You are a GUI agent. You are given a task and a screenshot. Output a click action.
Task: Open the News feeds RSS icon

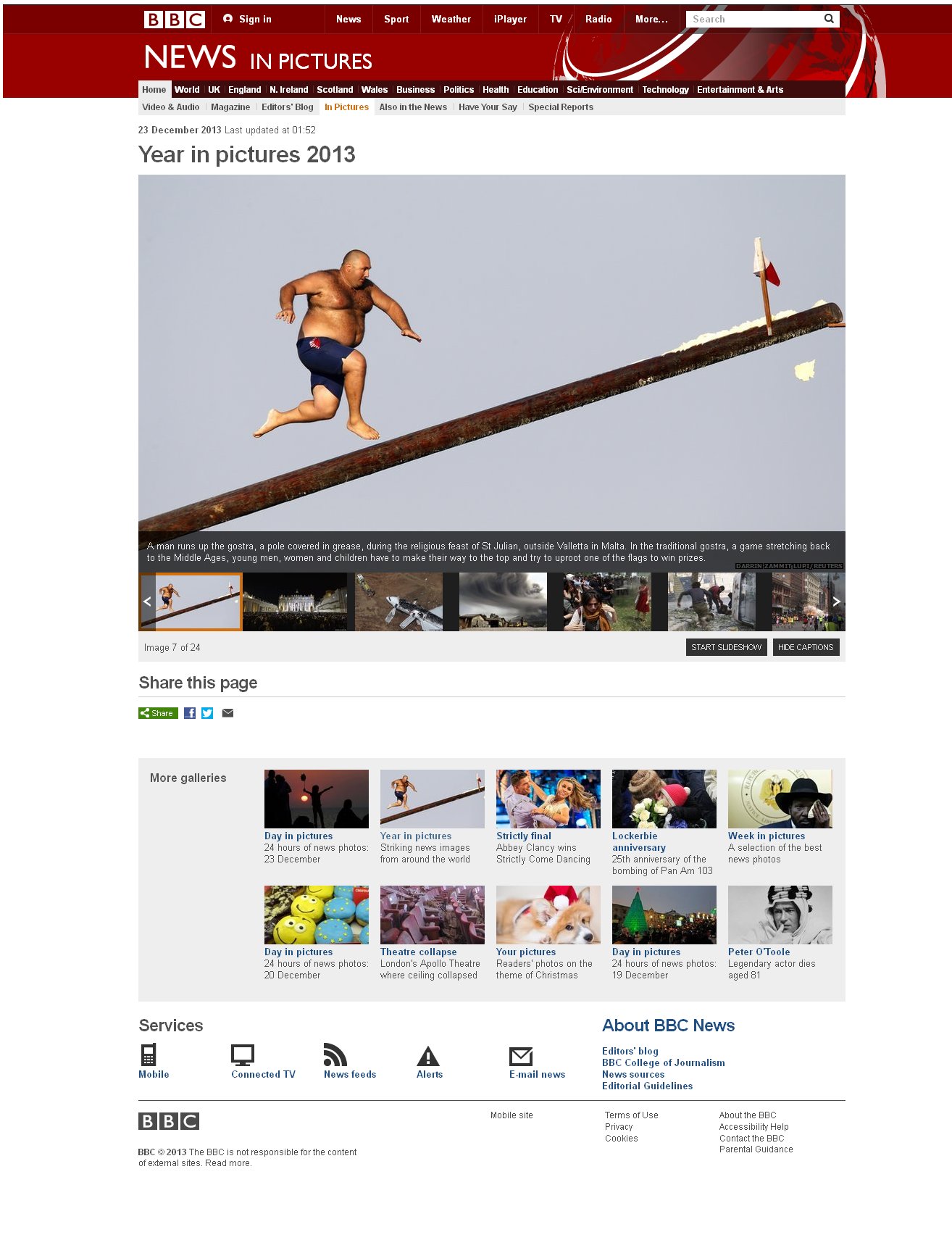point(335,1054)
